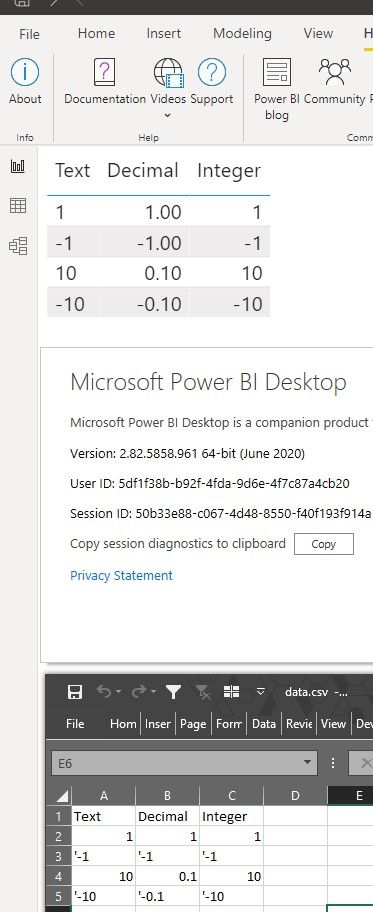373x912 pixels.
Task: Switch to Report view in sidebar
Action: point(18,166)
